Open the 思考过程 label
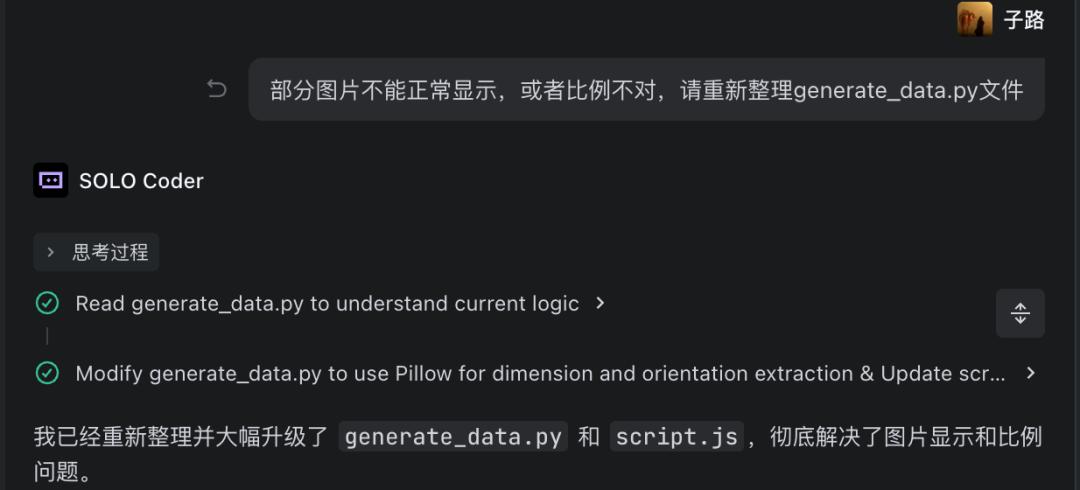Screen dimensions: 1080x490 (x=110, y=252)
